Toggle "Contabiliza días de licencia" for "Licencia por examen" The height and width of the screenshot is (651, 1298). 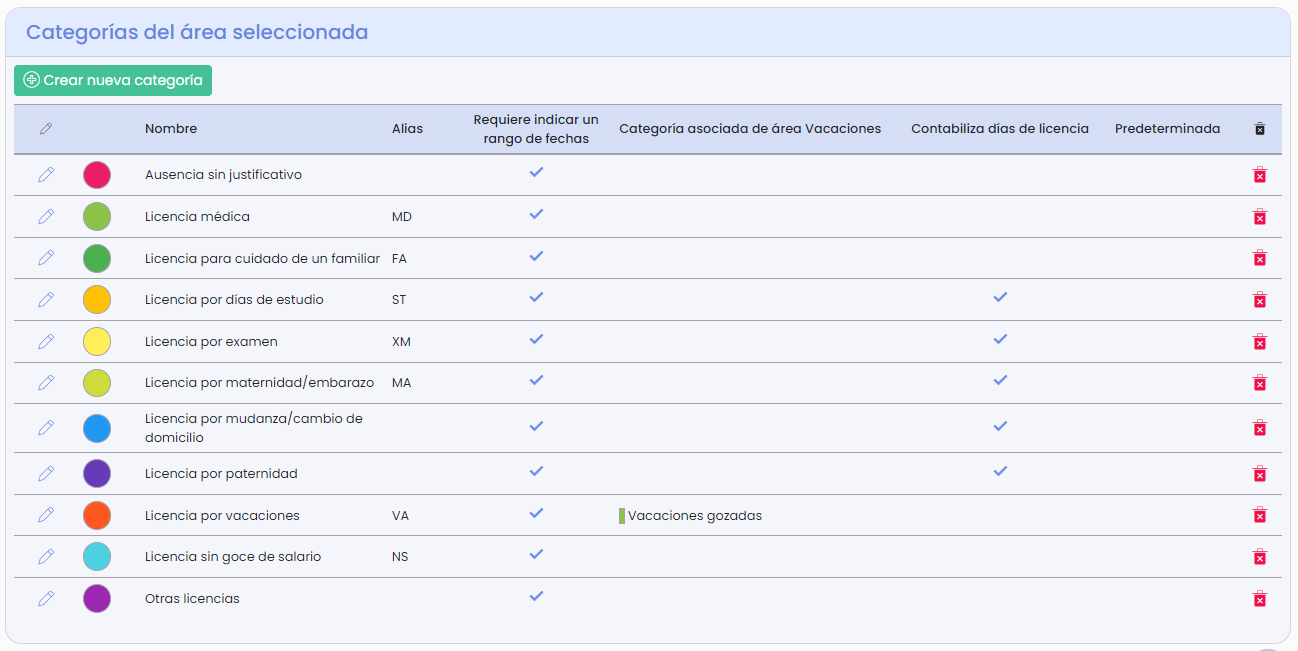(1000, 340)
